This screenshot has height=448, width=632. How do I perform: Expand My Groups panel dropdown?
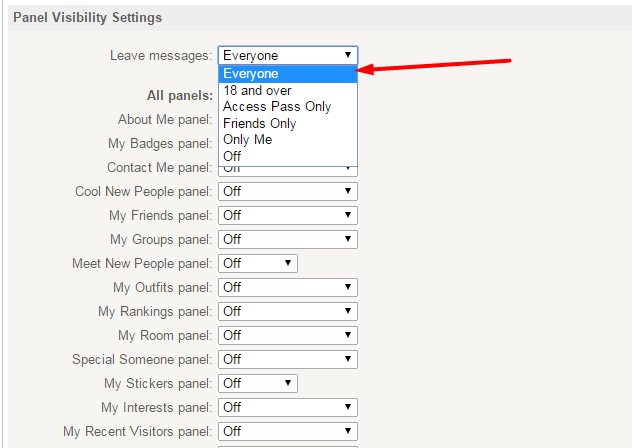(288, 240)
